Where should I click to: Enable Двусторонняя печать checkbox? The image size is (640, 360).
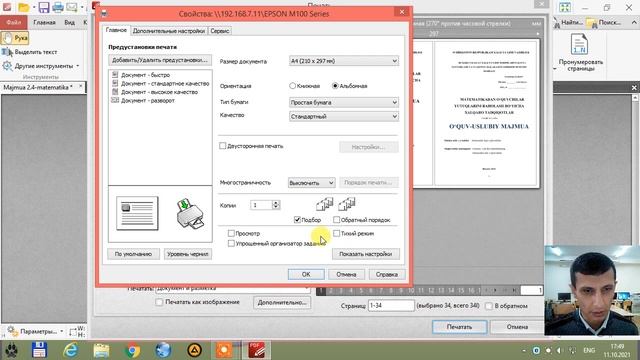tap(222, 146)
